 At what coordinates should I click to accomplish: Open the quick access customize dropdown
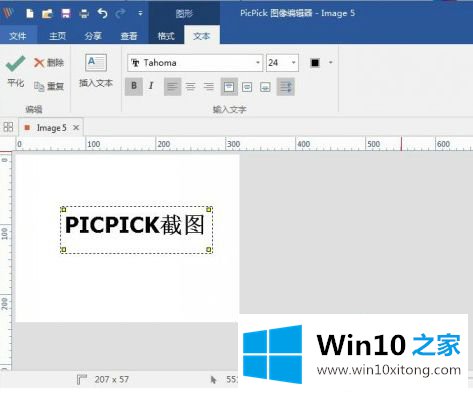pyautogui.click(x=140, y=13)
